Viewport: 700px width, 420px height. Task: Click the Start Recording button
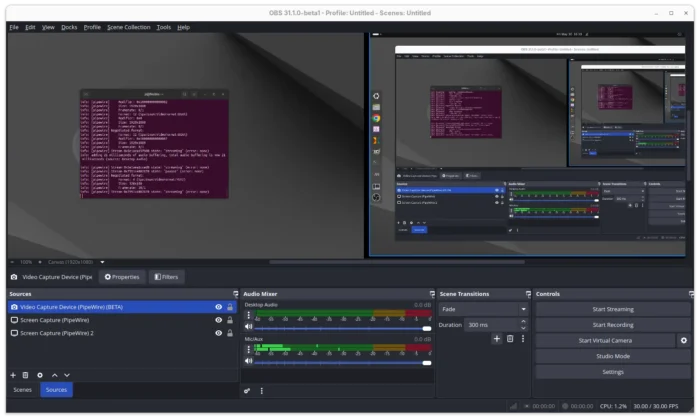point(612,325)
